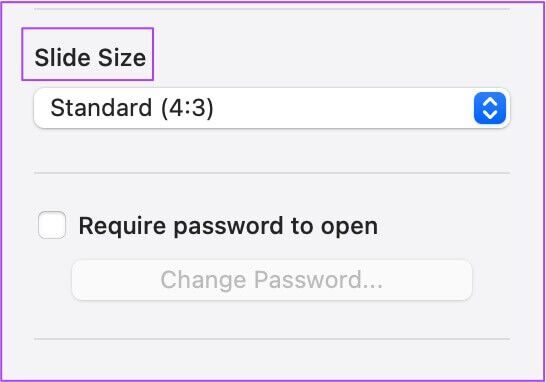This screenshot has height=382, width=546.
Task: Enable Require password to open checkbox
Action: click(52, 225)
